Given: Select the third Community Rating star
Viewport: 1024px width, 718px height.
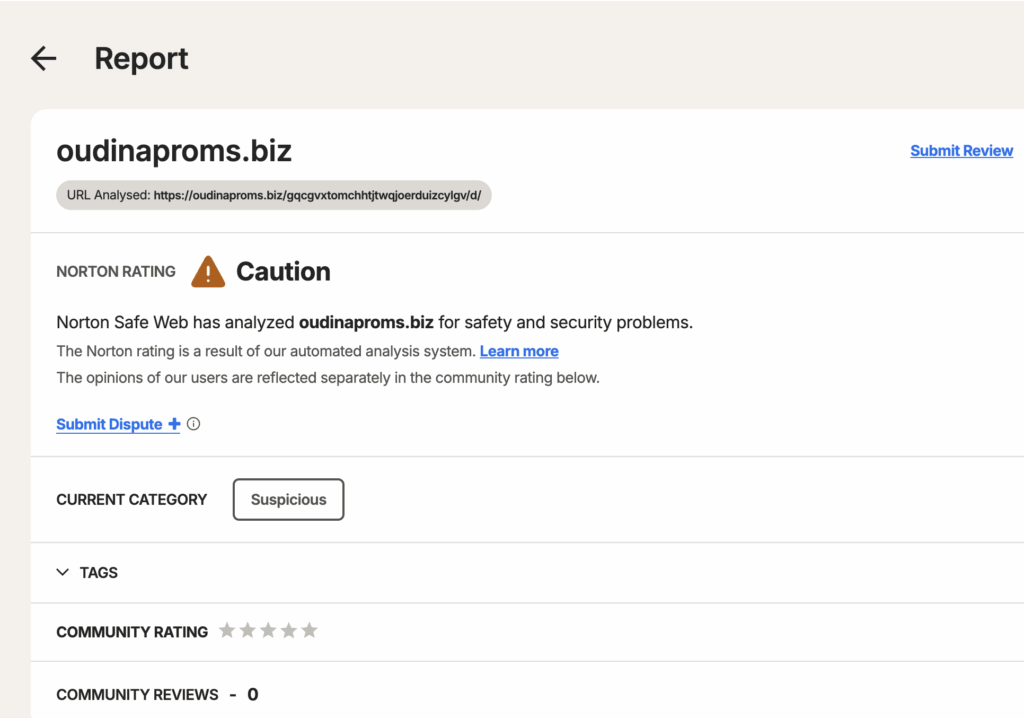Looking at the screenshot, I should point(268,630).
